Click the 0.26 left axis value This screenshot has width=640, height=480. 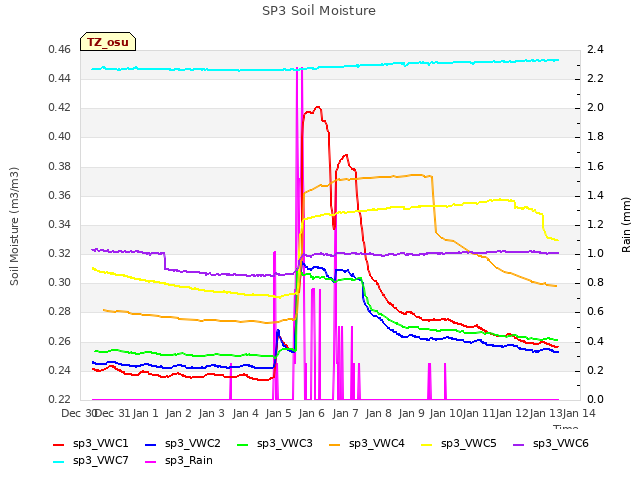(60, 342)
